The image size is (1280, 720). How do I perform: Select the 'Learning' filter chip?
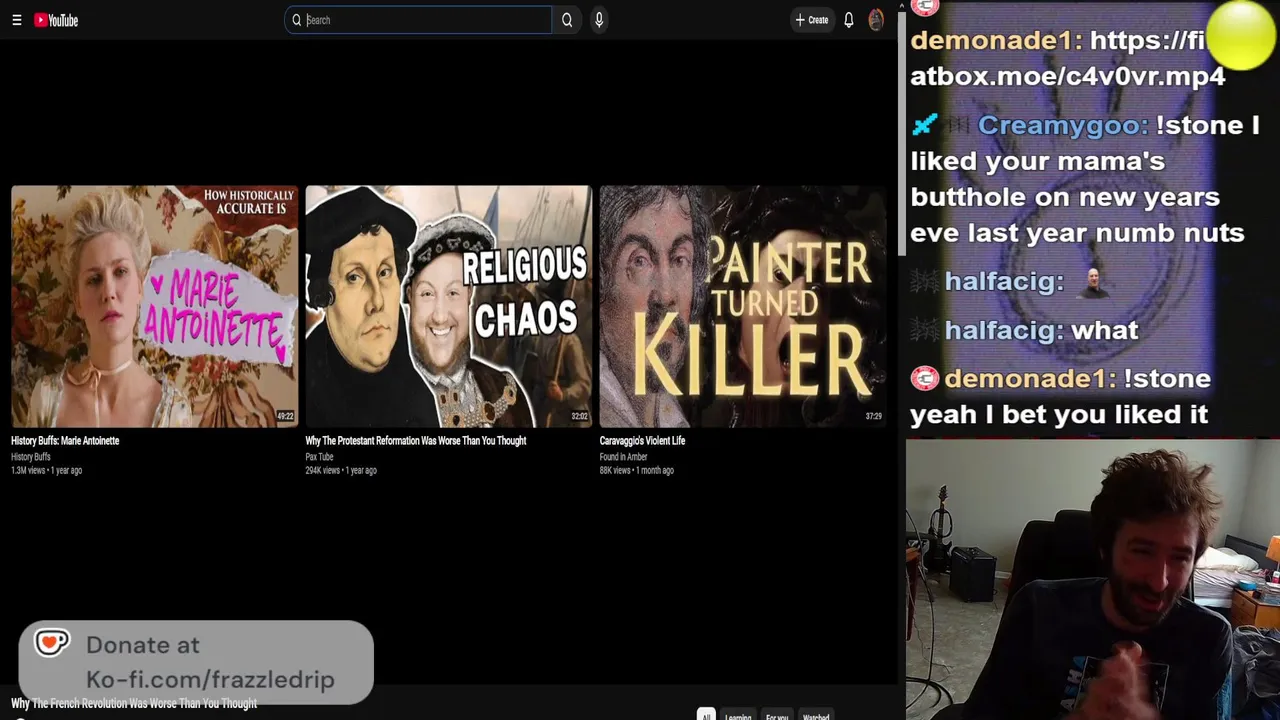click(x=737, y=715)
